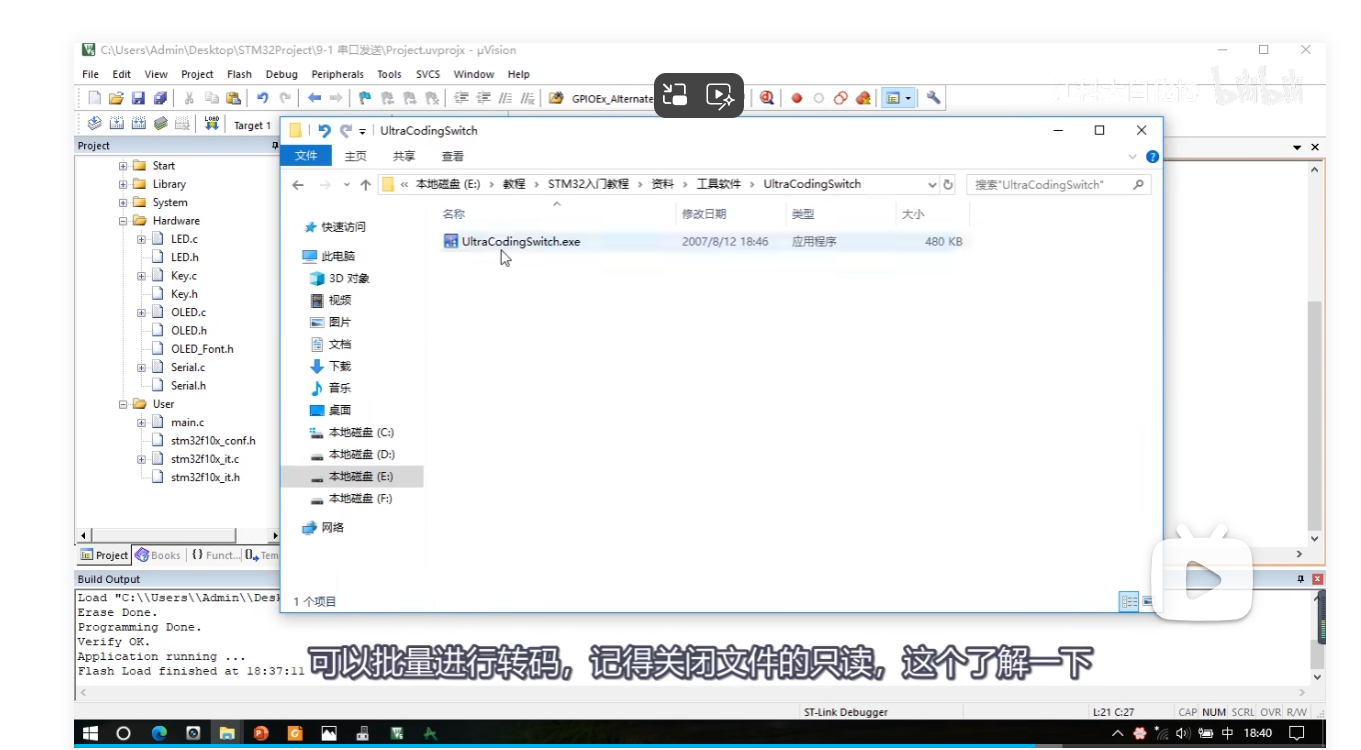Click the Explorer back arrow
The image size is (1361, 750).
pos(297,185)
